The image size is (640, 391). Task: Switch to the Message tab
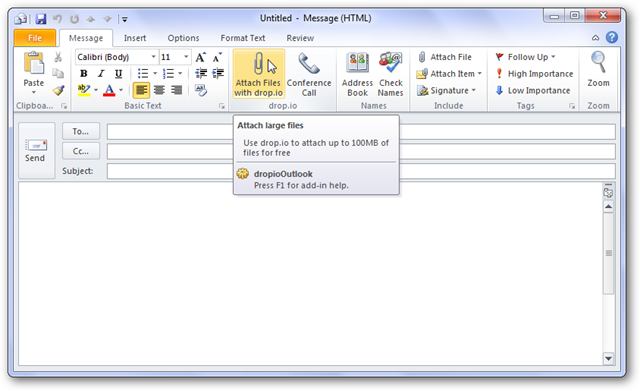86,38
